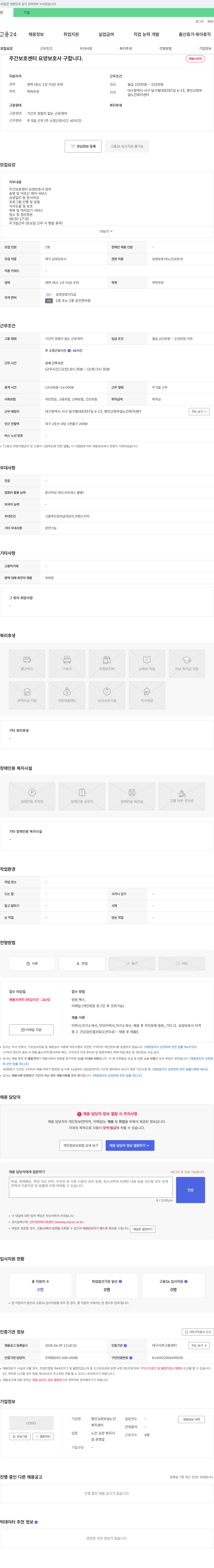
Task: Click the 장애인용 화장실 icon
Action: pyautogui.click(x=132, y=796)
